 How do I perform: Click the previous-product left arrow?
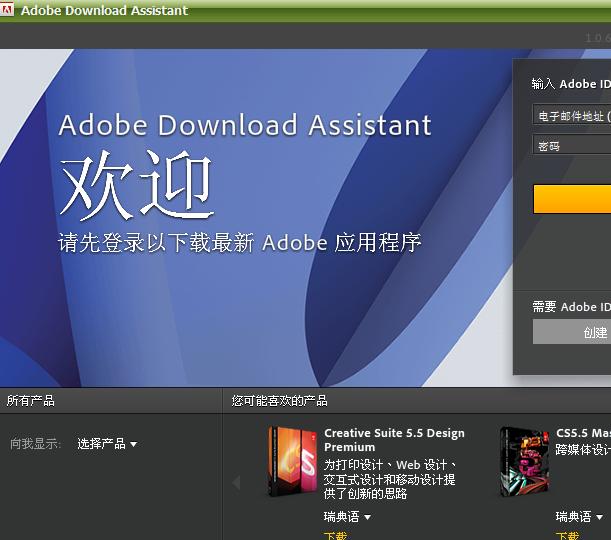click(236, 482)
